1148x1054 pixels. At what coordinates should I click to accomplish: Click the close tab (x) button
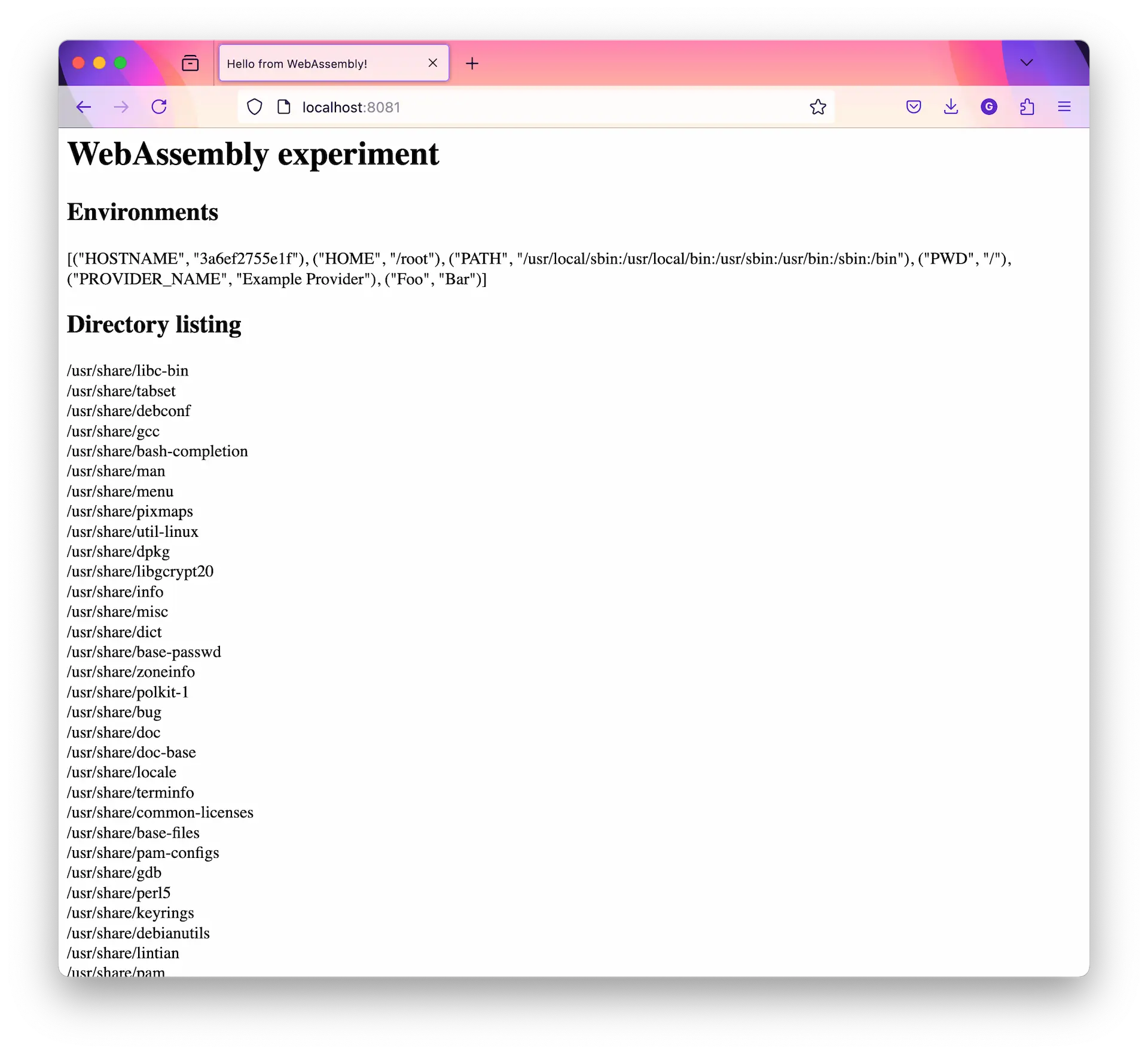coord(432,63)
